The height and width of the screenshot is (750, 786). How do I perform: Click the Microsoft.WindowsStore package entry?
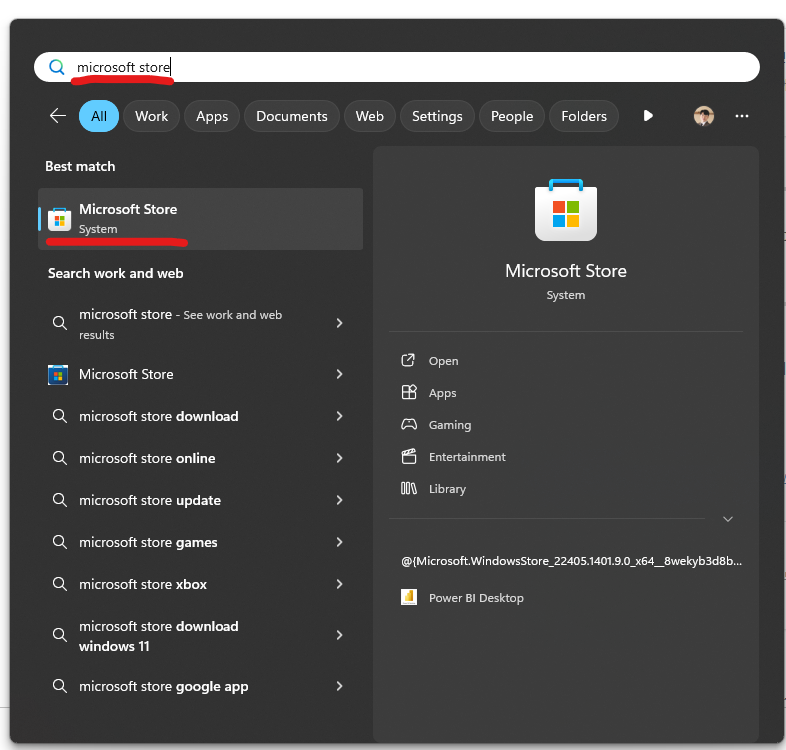(571, 561)
